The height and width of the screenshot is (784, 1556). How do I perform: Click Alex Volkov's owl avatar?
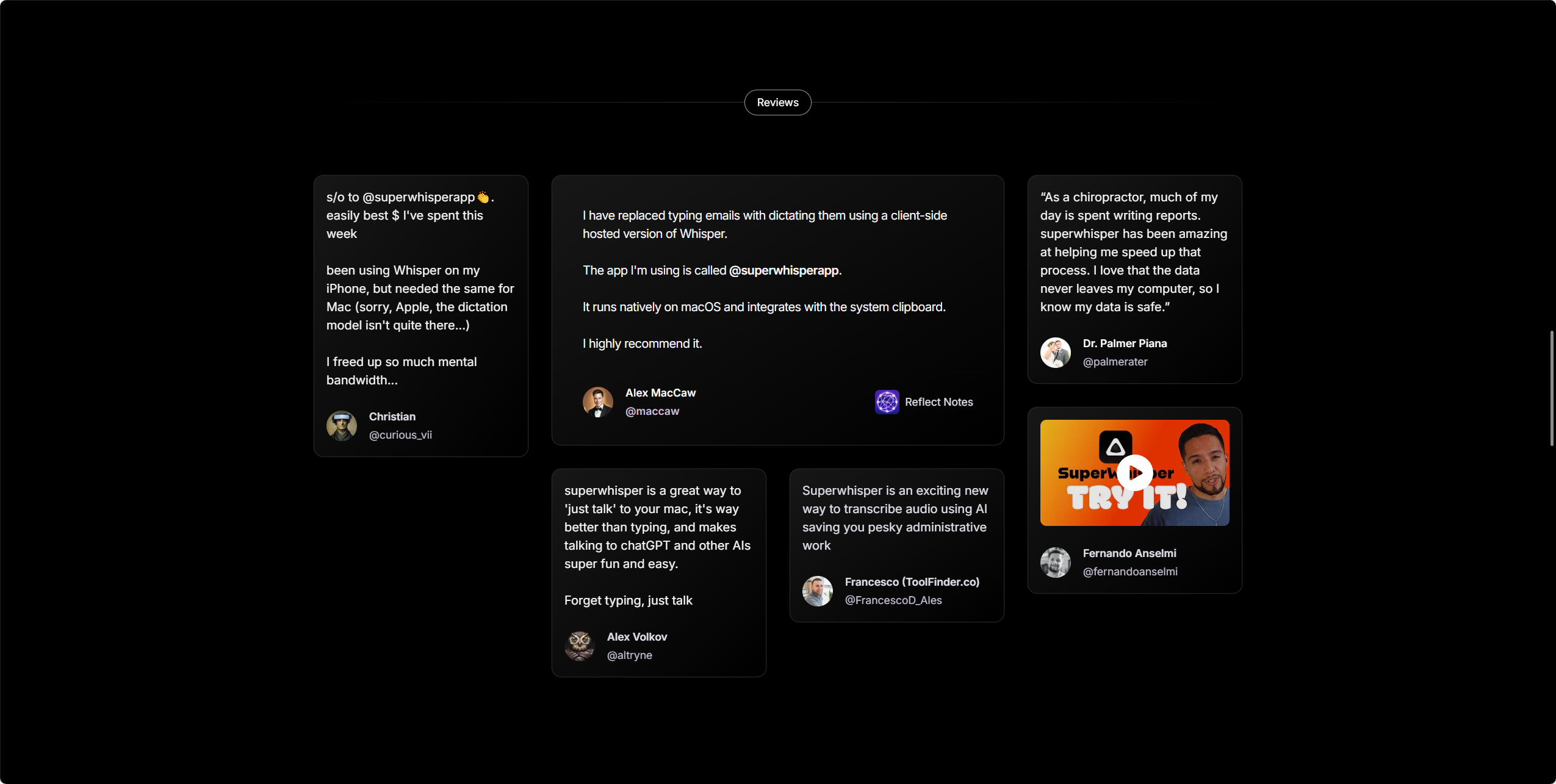tap(580, 646)
